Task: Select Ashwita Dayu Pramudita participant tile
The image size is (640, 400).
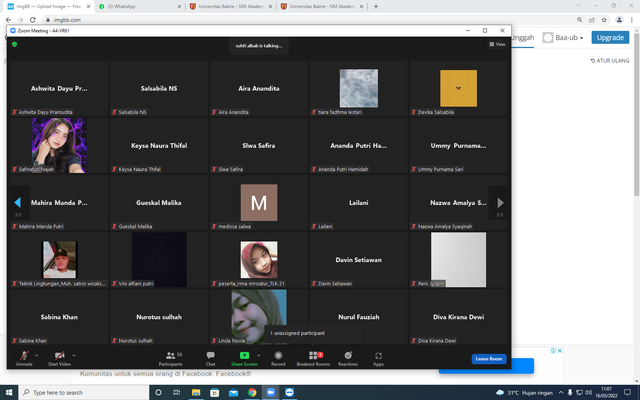Action: coord(60,88)
